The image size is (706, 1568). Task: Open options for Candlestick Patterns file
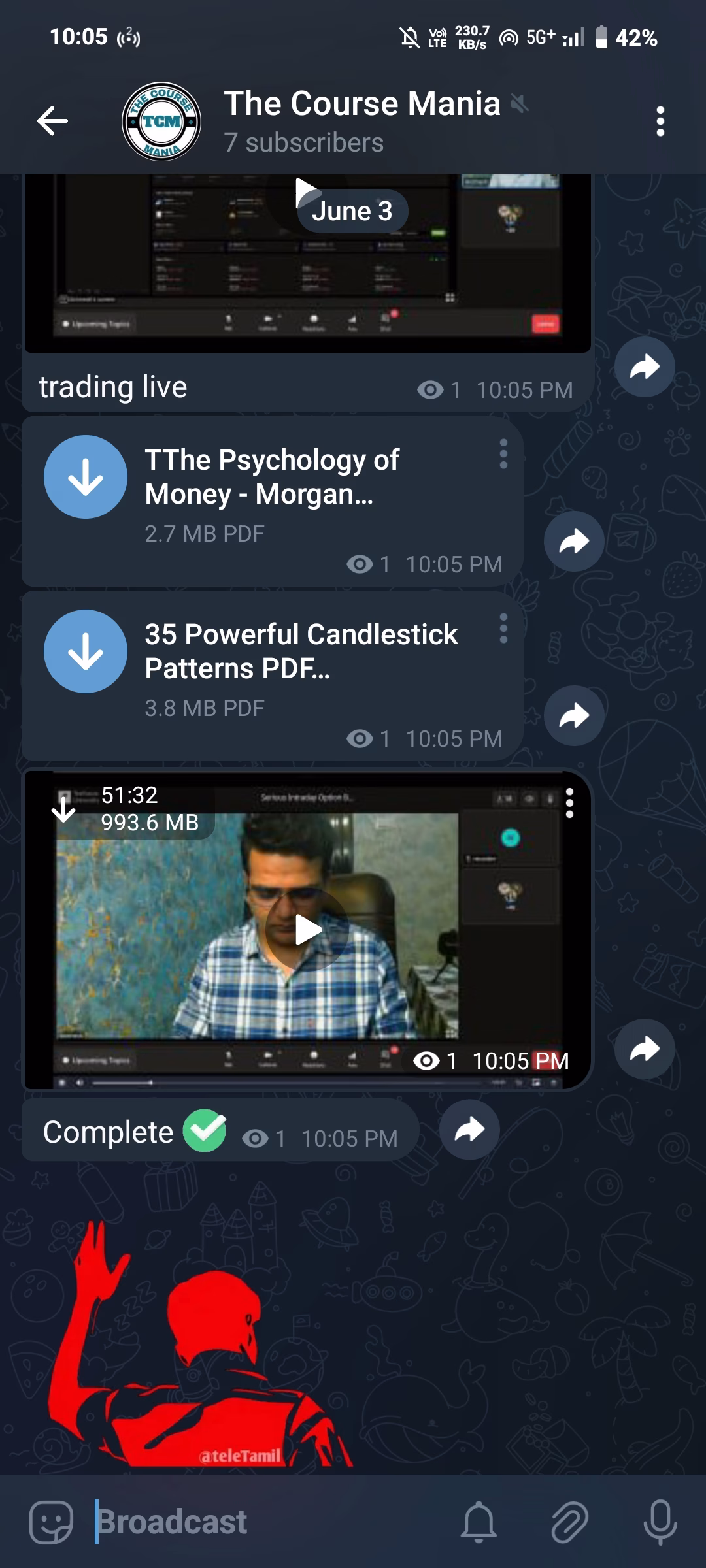[503, 629]
